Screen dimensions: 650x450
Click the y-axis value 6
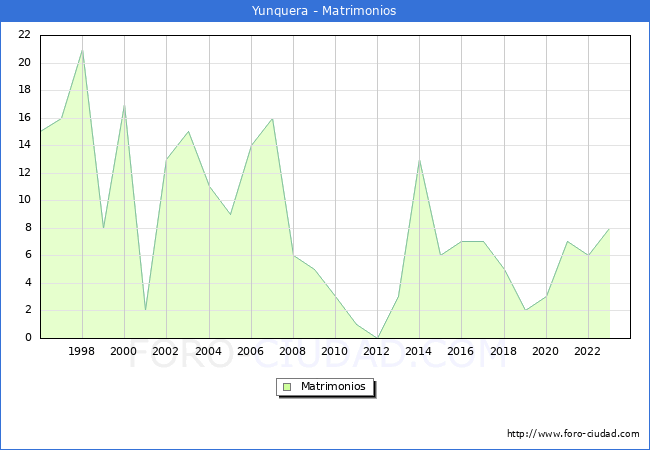(28, 254)
